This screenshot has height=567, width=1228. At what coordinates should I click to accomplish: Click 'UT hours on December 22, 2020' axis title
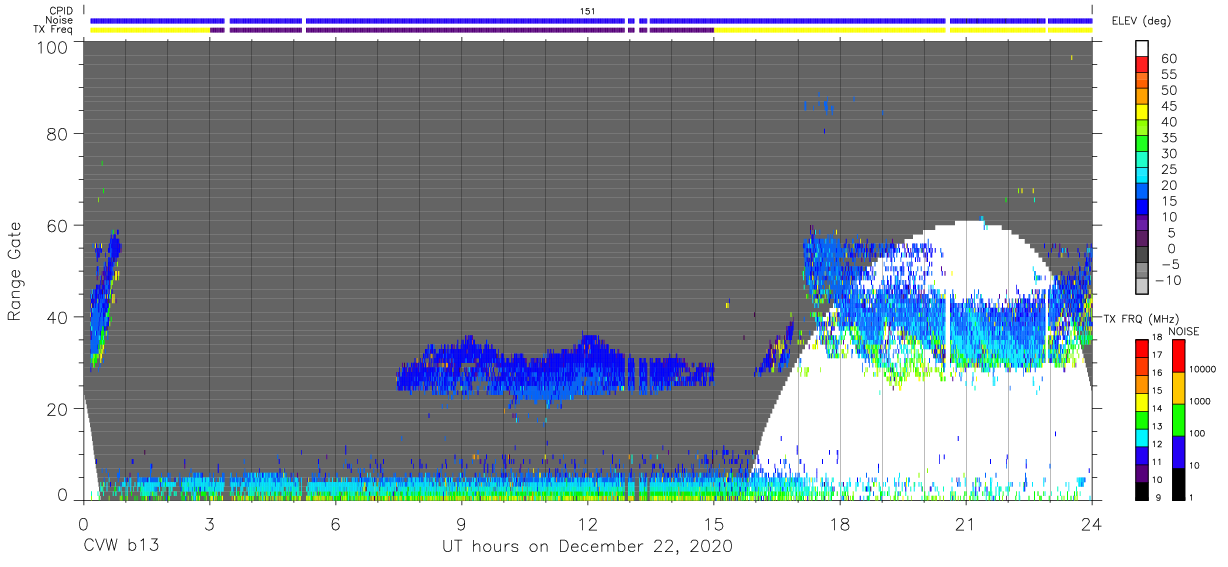click(588, 547)
